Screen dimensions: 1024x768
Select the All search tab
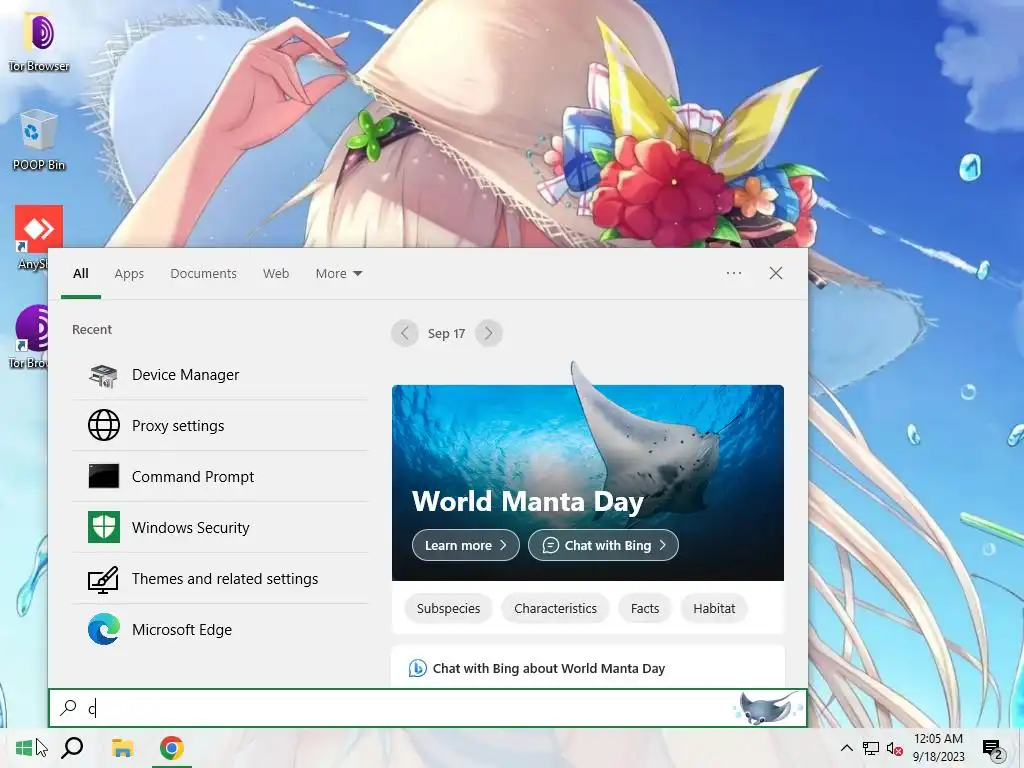(81, 274)
